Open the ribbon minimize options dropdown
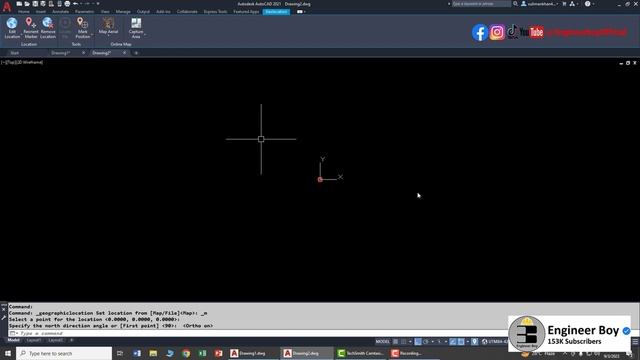Image resolution: width=640 pixels, height=360 pixels. [304, 12]
